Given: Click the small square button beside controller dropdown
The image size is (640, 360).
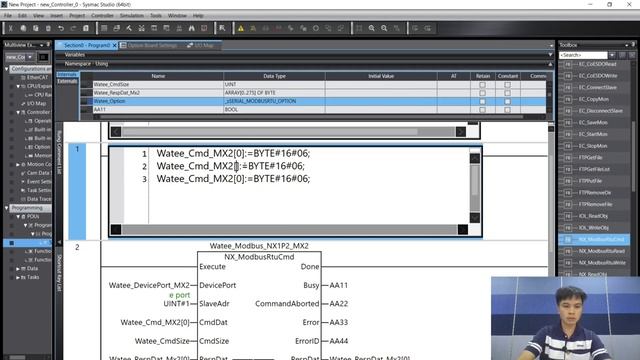Looking at the screenshot, I should coord(43,57).
